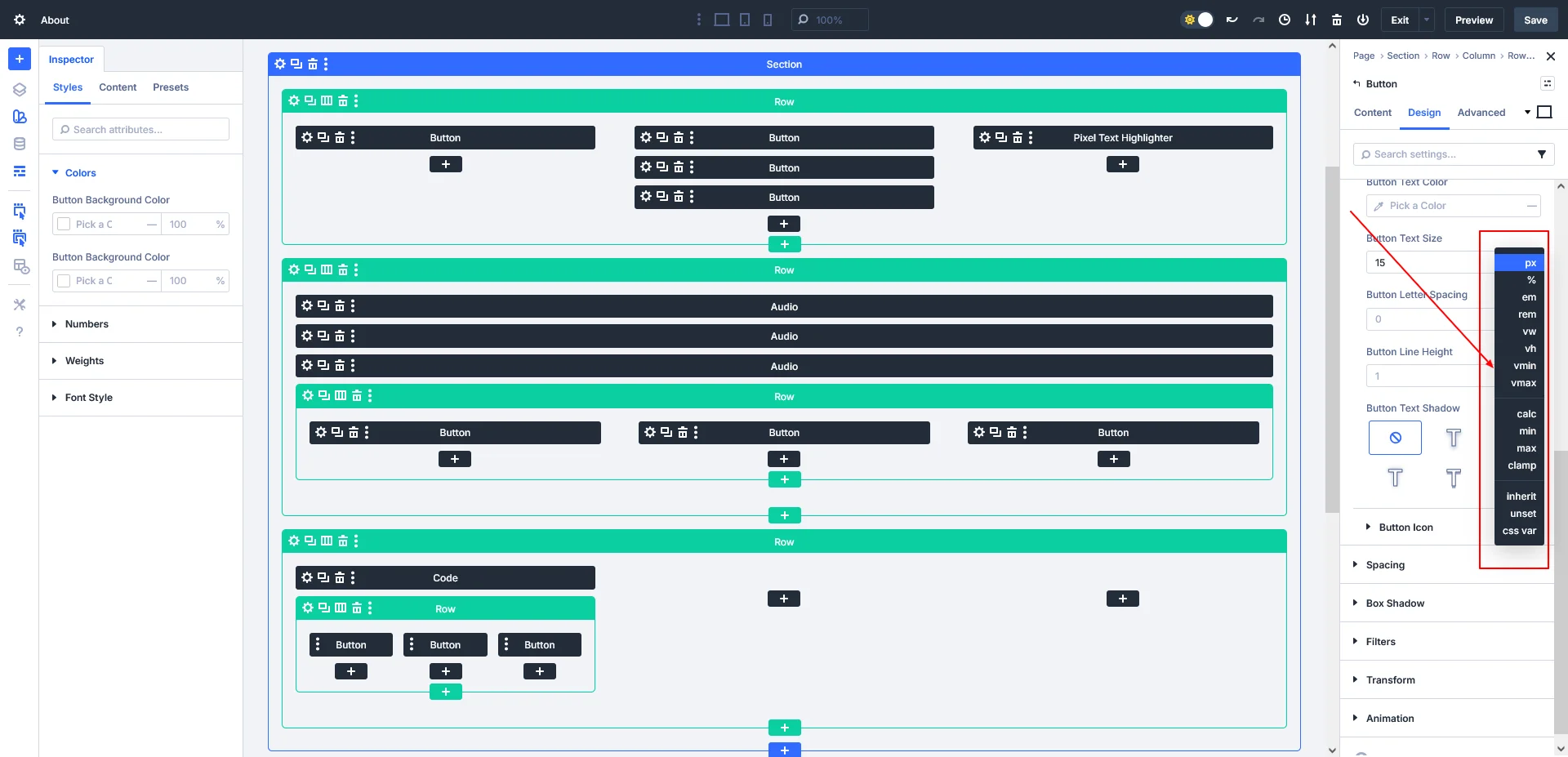Image resolution: width=1568 pixels, height=757 pixels.
Task: Click the Search attributes input field
Action: click(x=140, y=130)
